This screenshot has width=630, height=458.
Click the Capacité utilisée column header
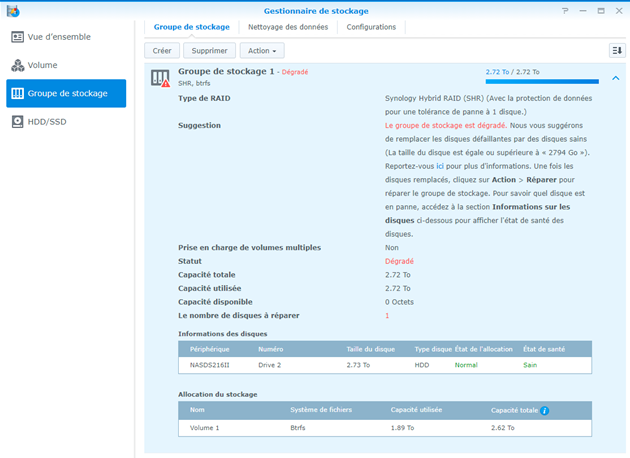416,410
